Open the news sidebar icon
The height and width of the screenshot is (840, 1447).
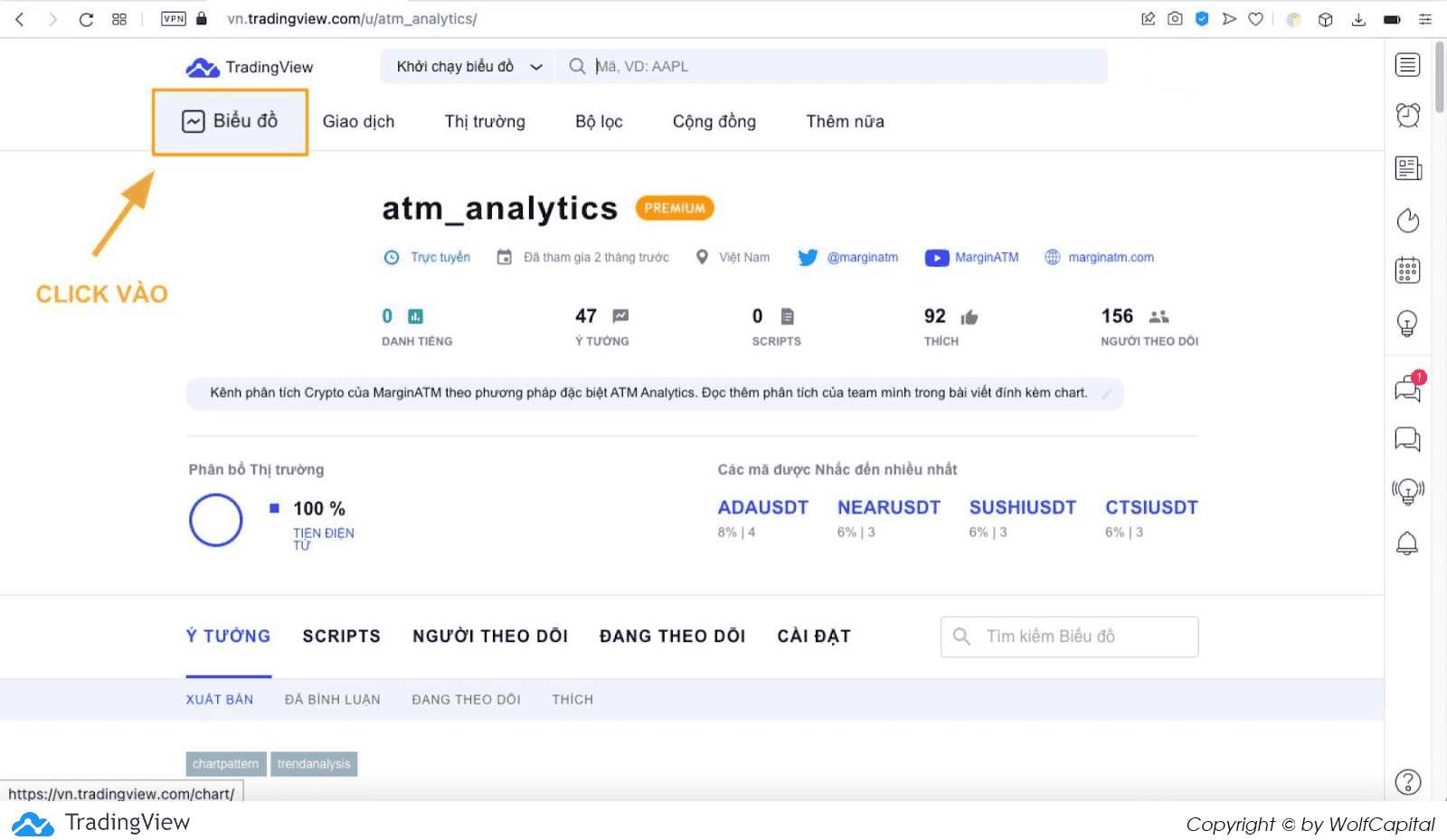pos(1407,168)
